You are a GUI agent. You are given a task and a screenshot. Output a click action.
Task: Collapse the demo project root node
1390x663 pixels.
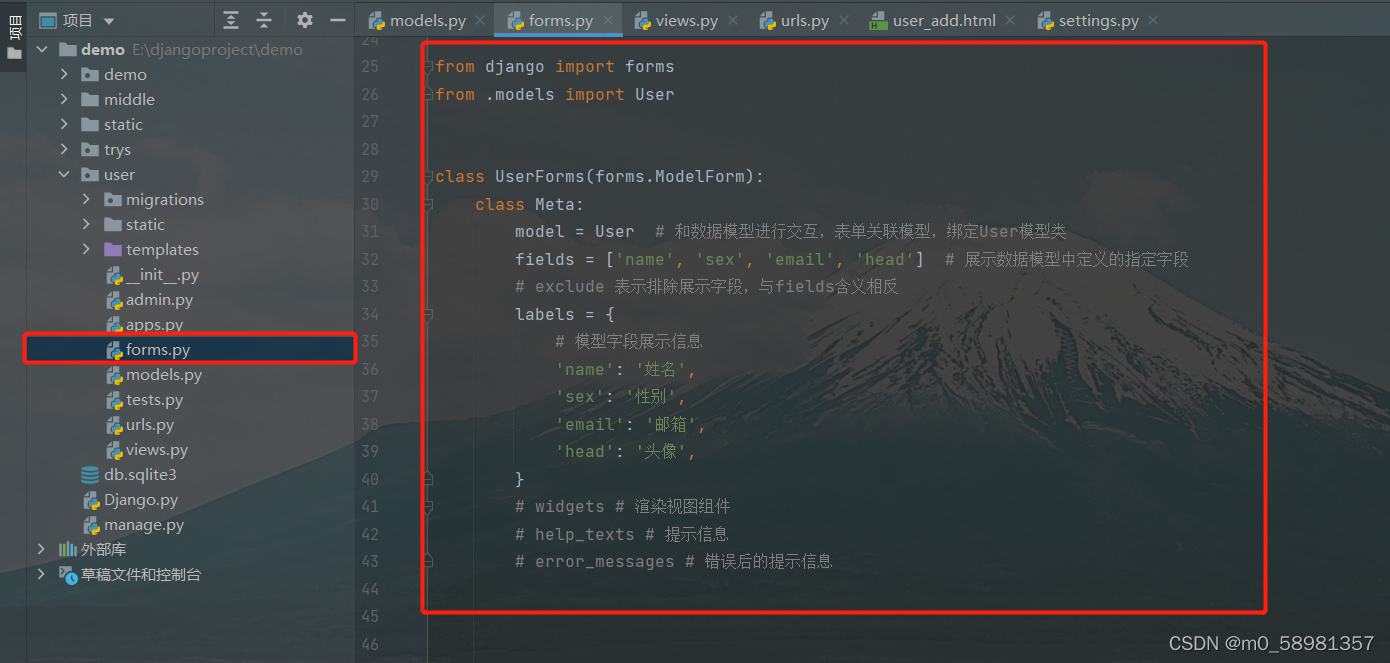click(x=42, y=49)
